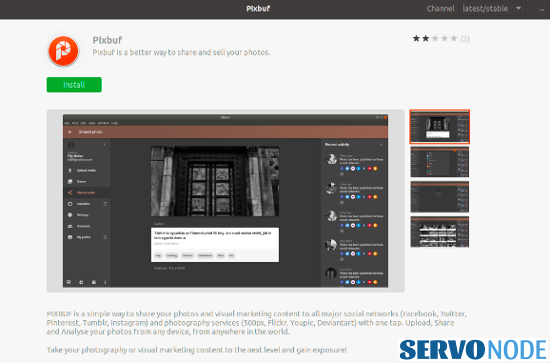Click the Pixbuf title in header bar

pyautogui.click(x=258, y=8)
